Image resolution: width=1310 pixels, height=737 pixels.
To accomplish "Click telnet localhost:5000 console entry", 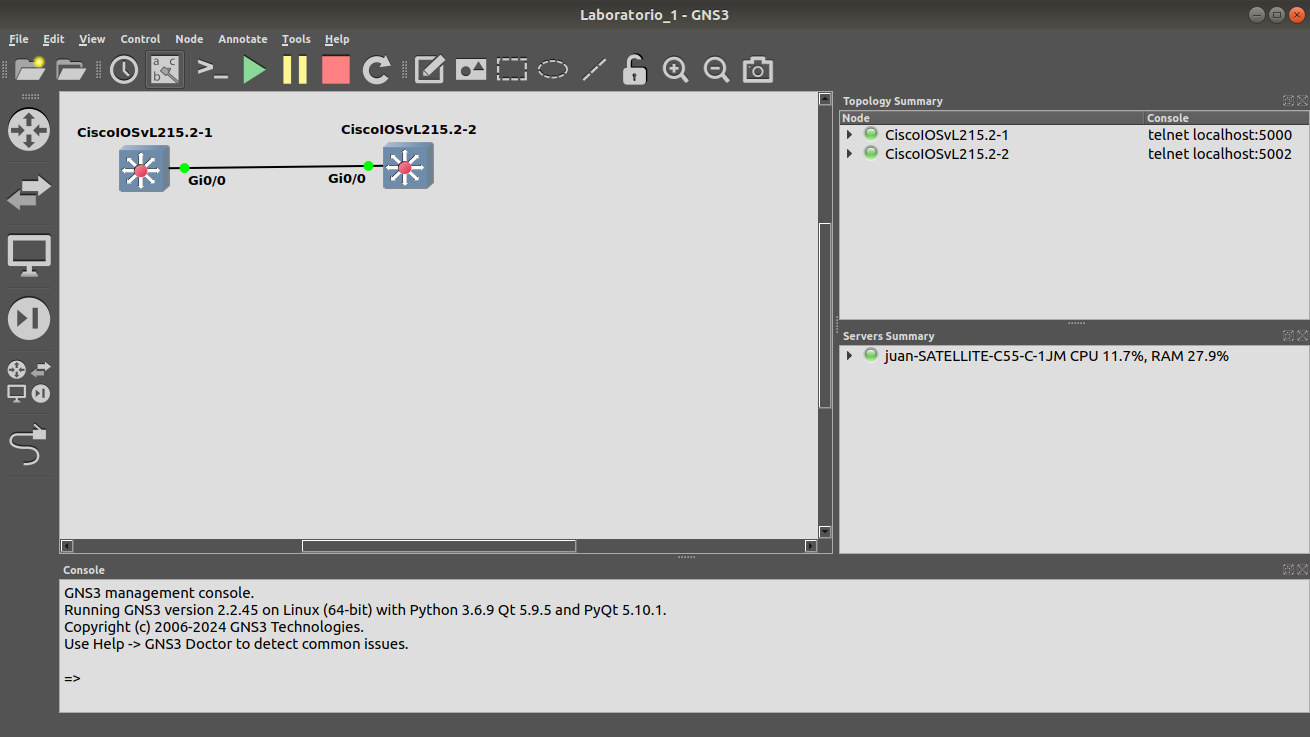I will 1220,135.
